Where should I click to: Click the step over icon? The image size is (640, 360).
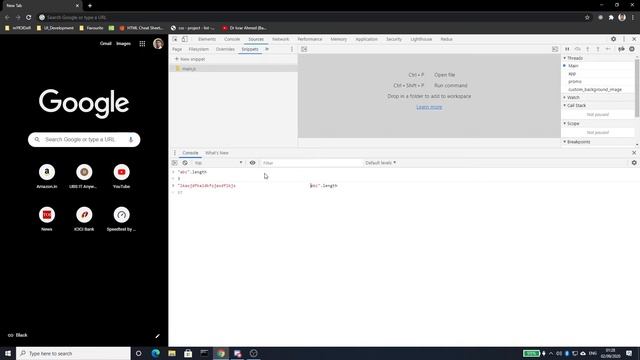click(x=578, y=49)
